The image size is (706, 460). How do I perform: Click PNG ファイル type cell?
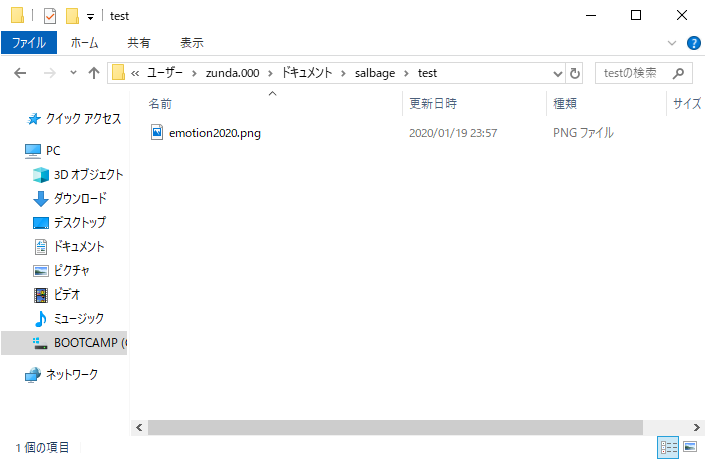583,133
